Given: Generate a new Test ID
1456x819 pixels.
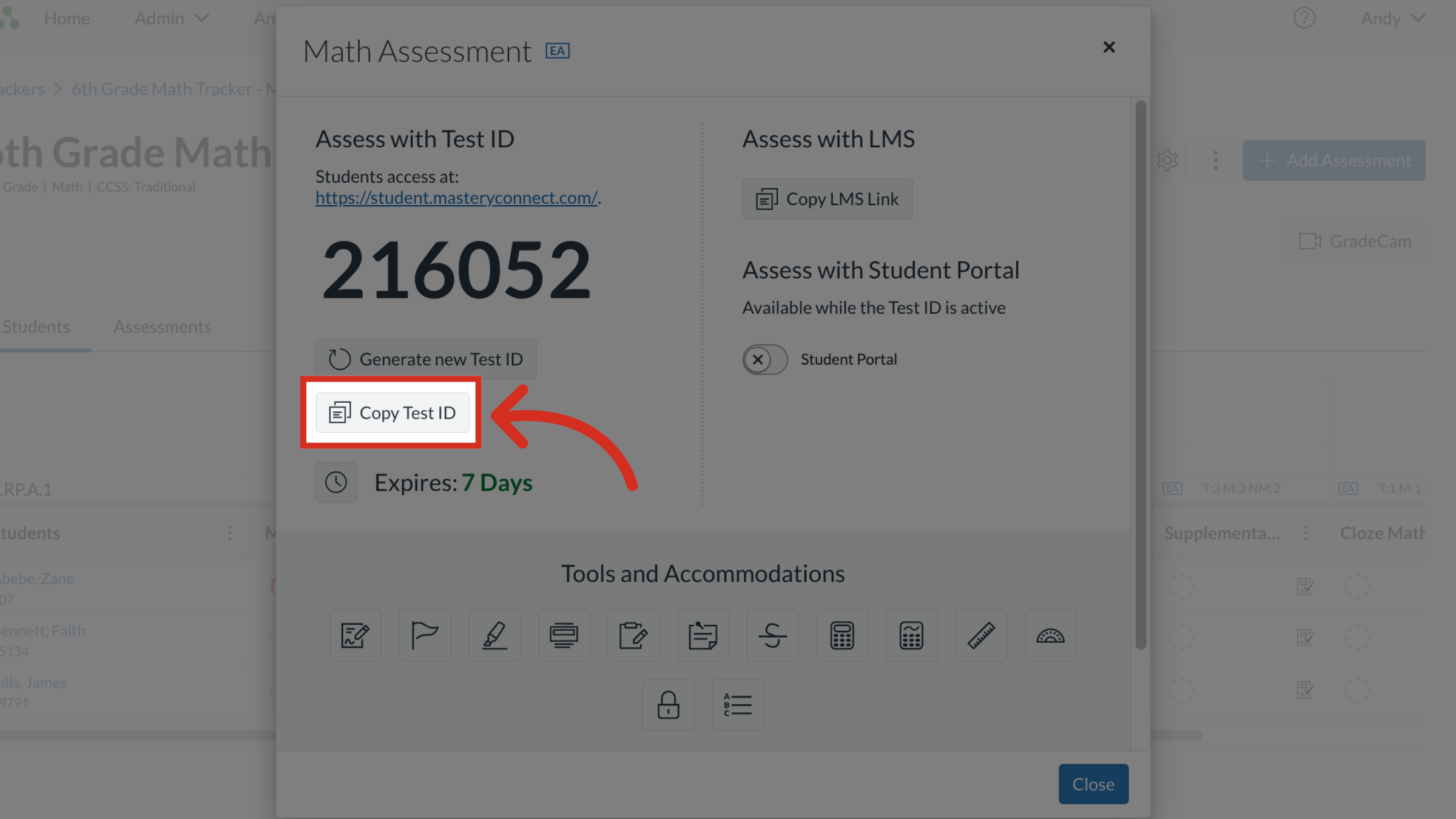Looking at the screenshot, I should coord(426,359).
